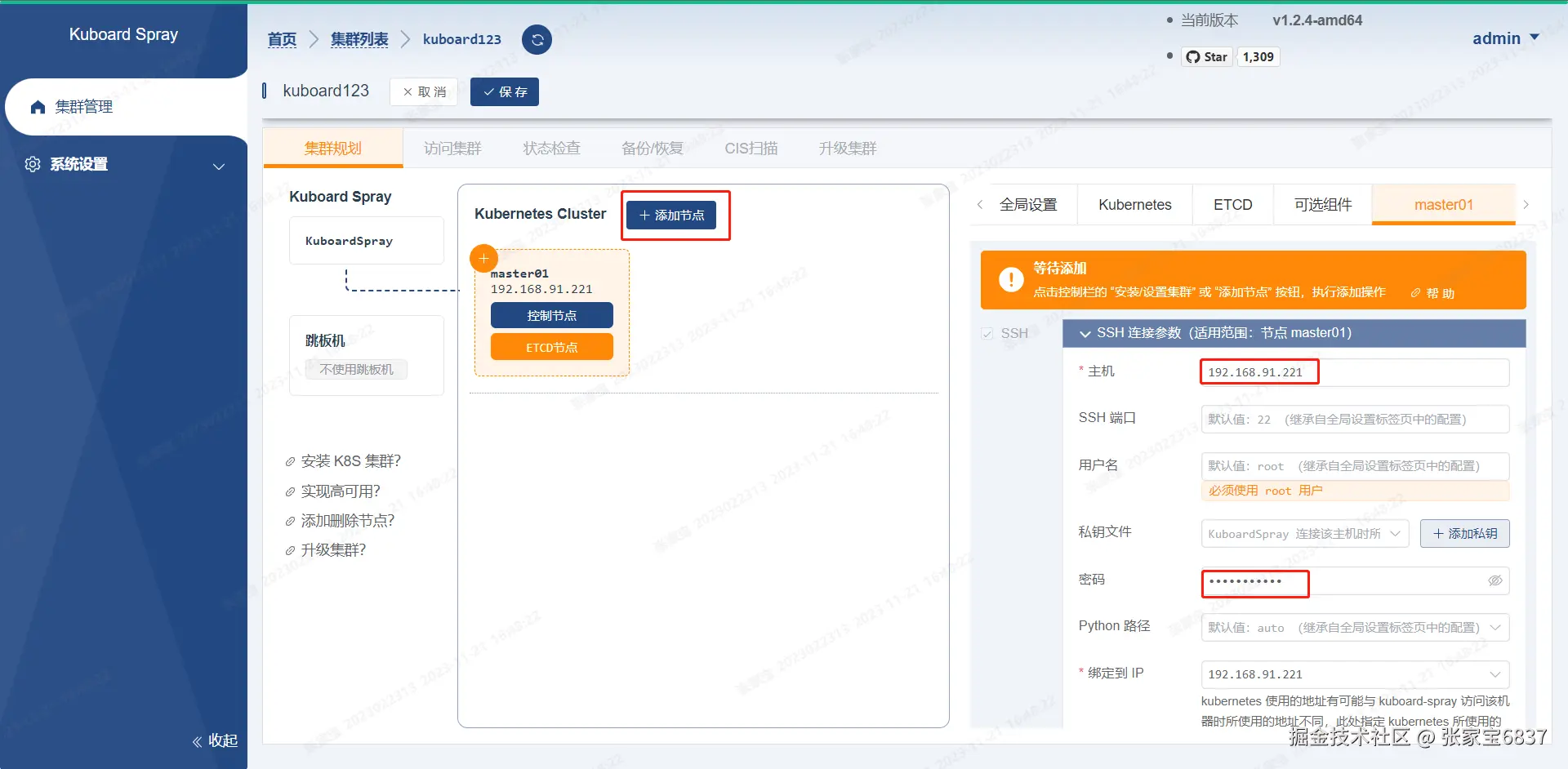The height and width of the screenshot is (769, 1568).
Task: Click 添加节点 add node button
Action: click(x=671, y=216)
